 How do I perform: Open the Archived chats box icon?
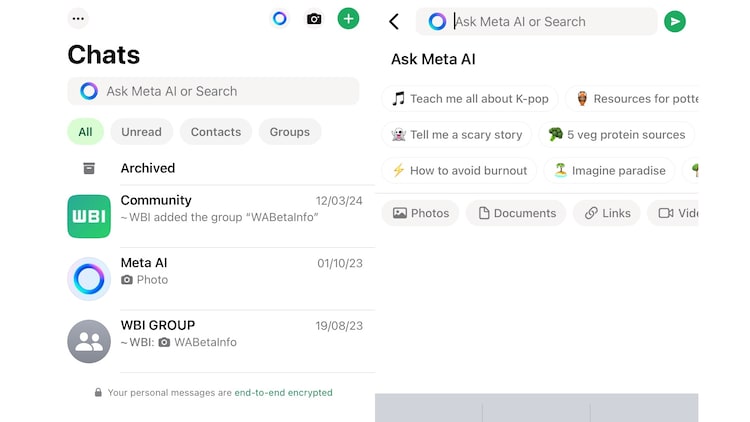[89, 168]
